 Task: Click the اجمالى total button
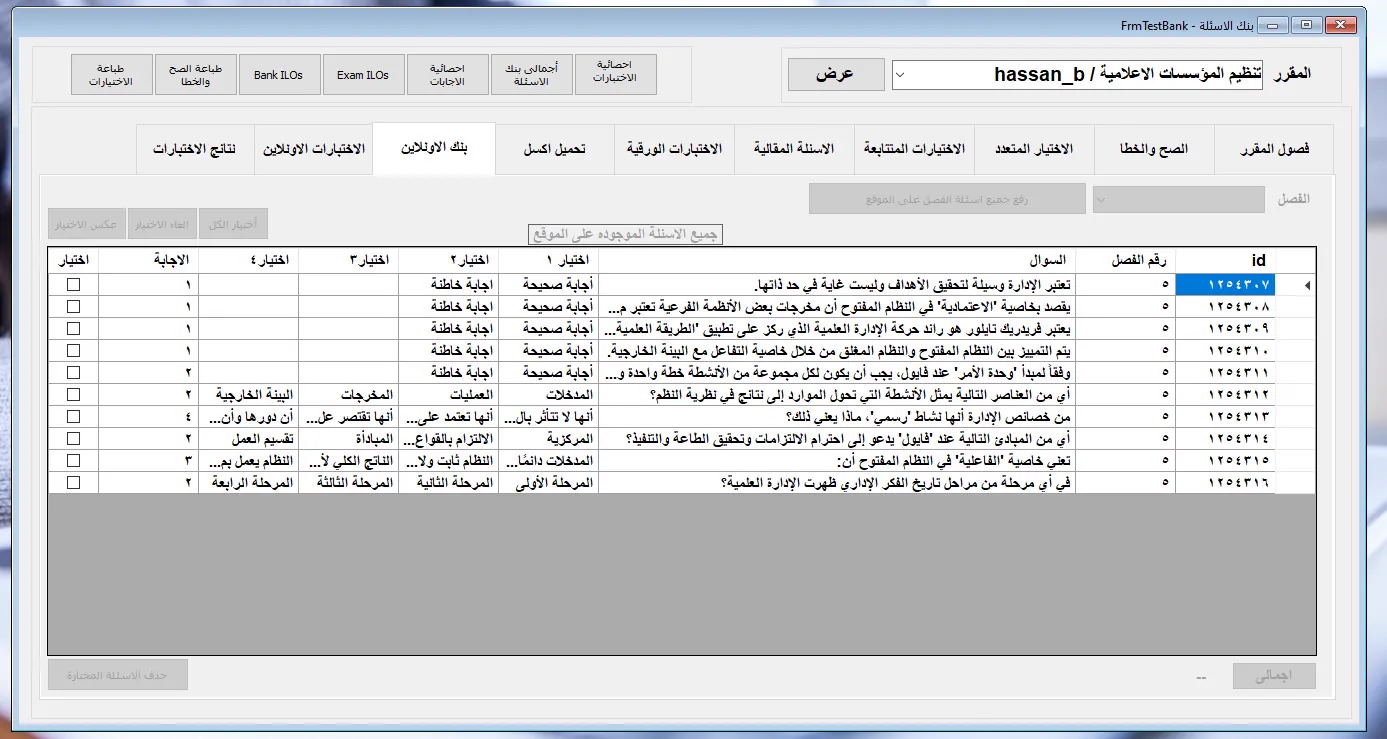pyautogui.click(x=1274, y=675)
